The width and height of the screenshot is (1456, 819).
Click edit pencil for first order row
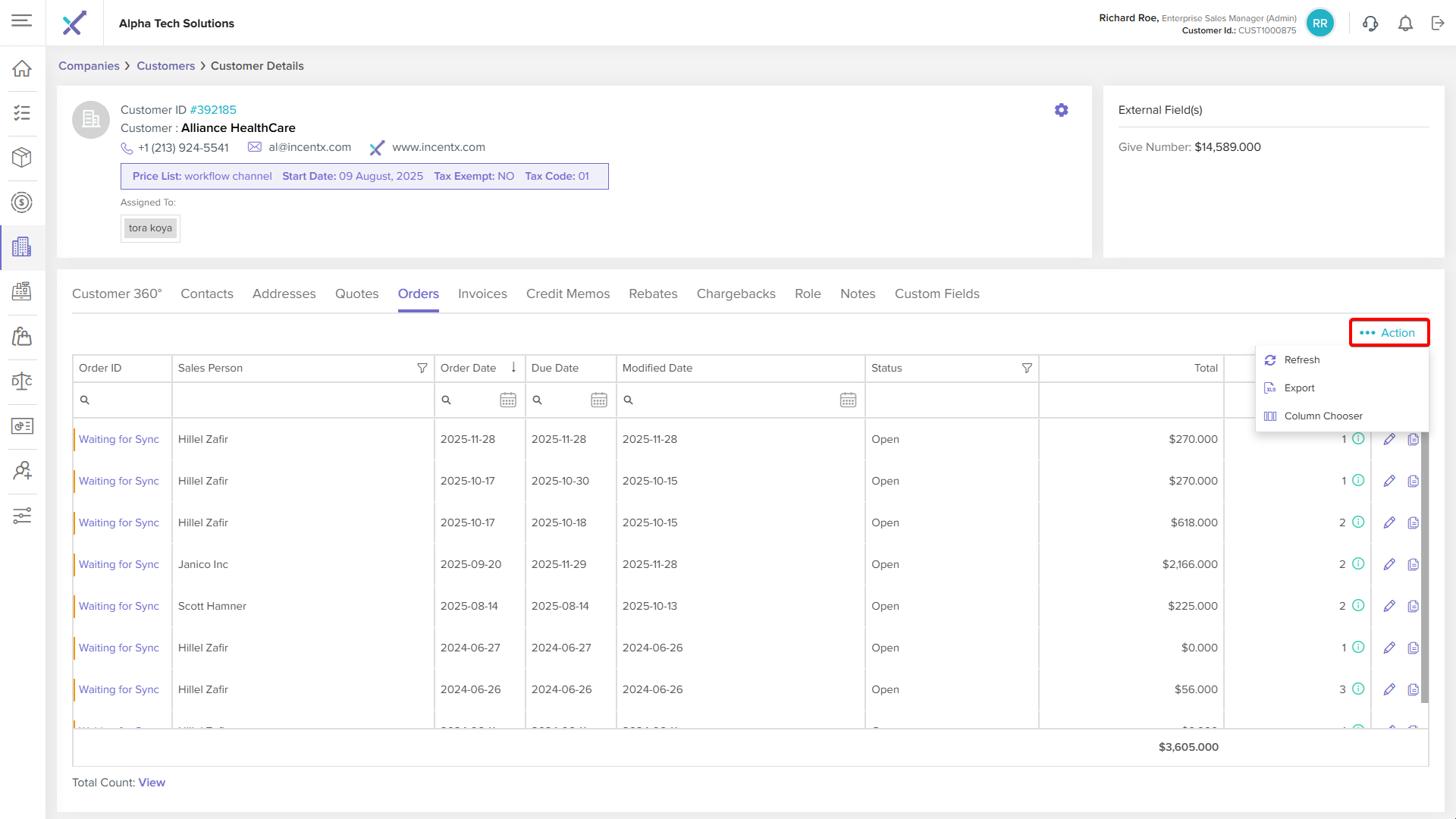(x=1389, y=439)
